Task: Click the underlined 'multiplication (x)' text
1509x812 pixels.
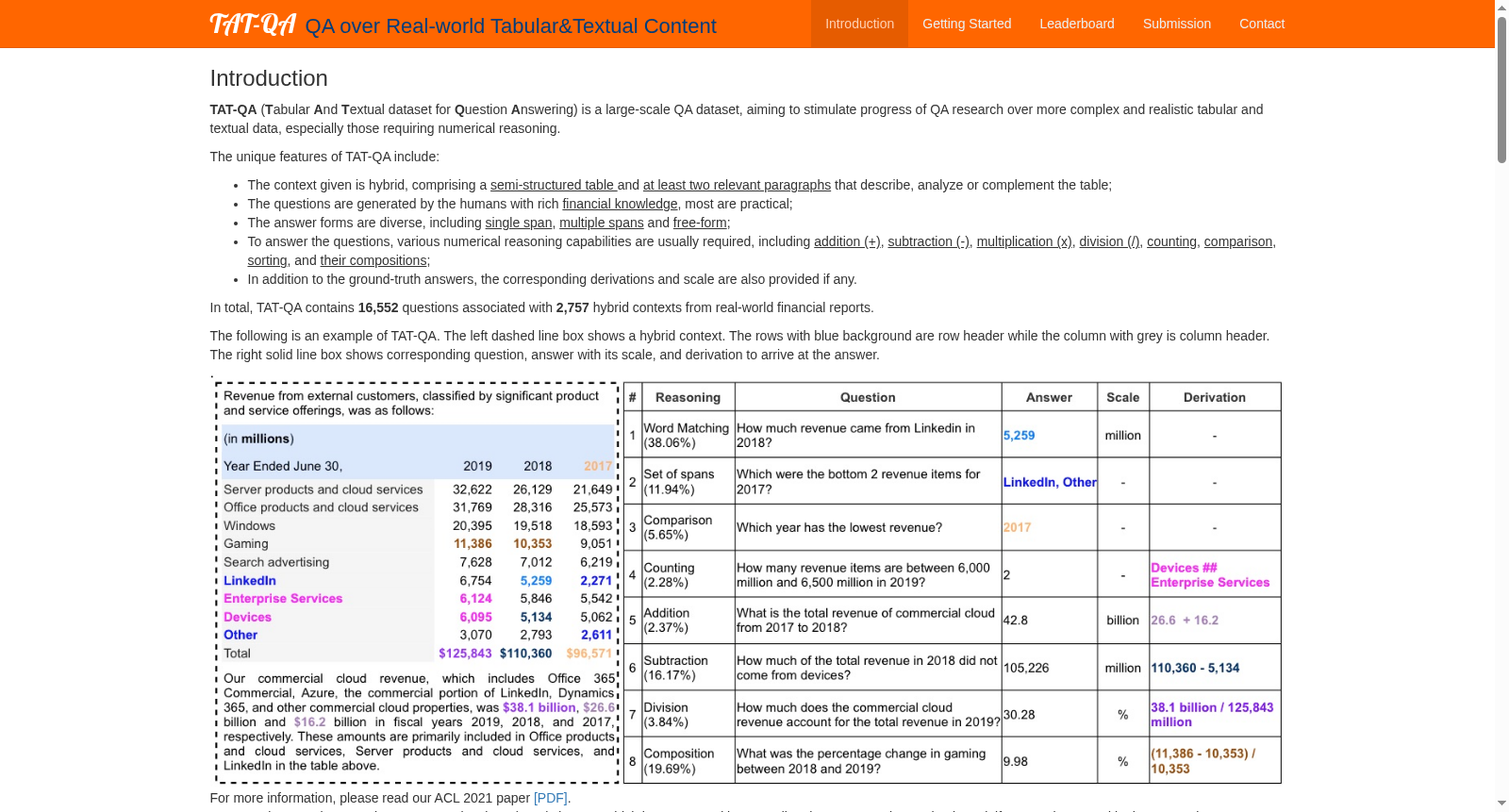Action: 1024,241
